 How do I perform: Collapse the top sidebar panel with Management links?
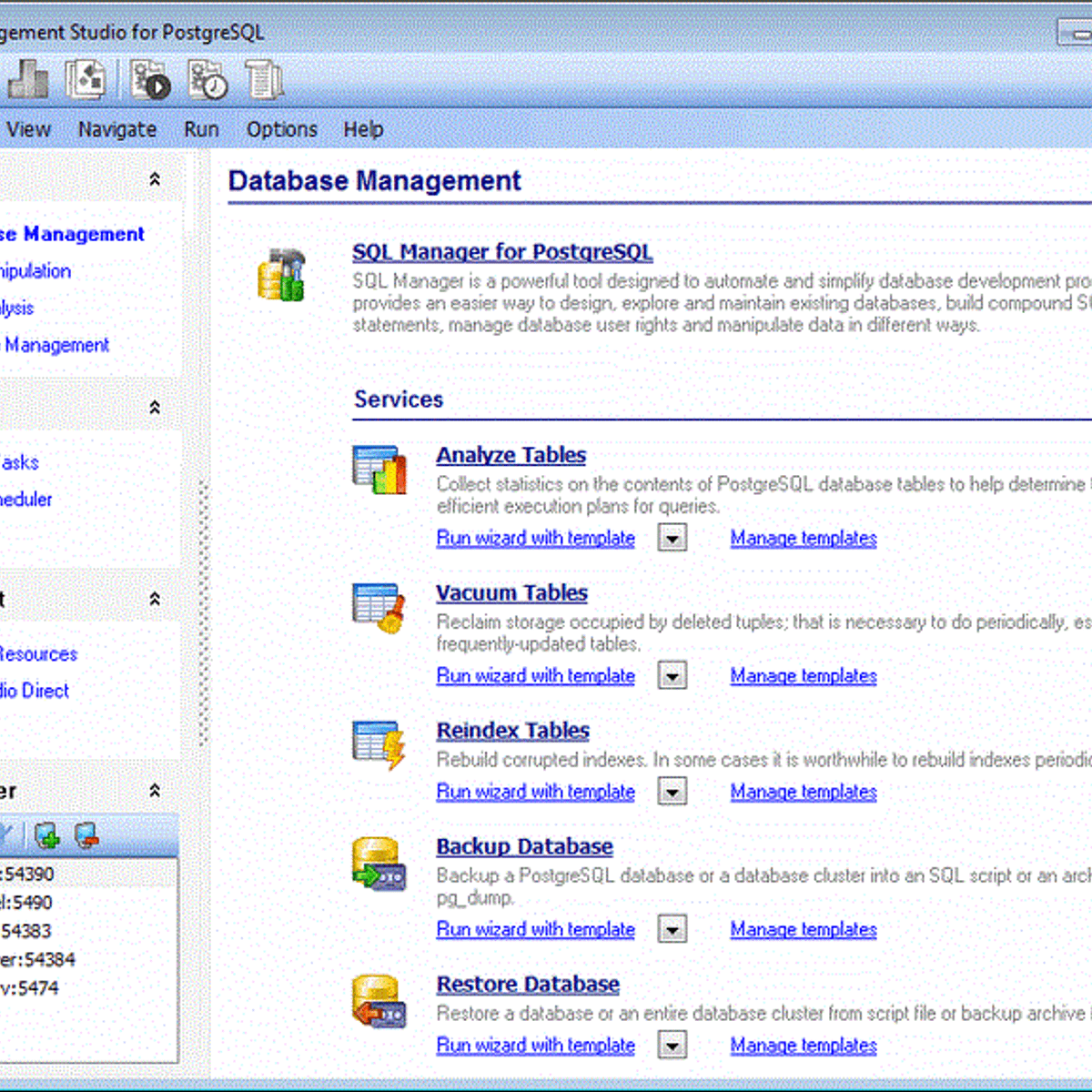click(155, 179)
